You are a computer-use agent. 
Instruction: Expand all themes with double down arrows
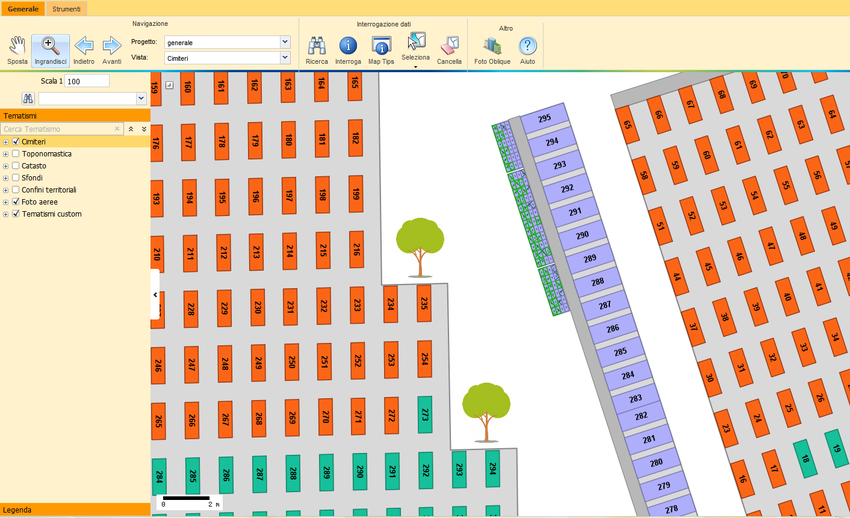(144, 129)
